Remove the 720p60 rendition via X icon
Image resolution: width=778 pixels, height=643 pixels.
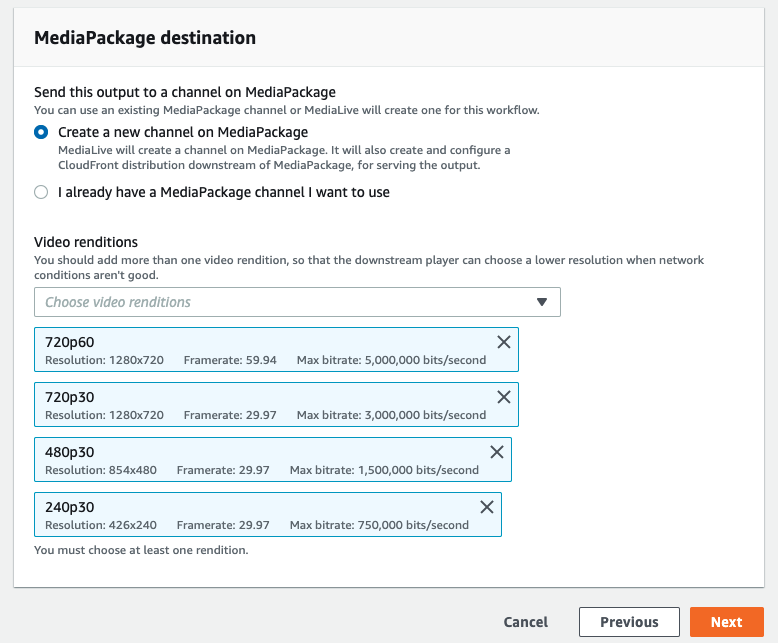(504, 342)
